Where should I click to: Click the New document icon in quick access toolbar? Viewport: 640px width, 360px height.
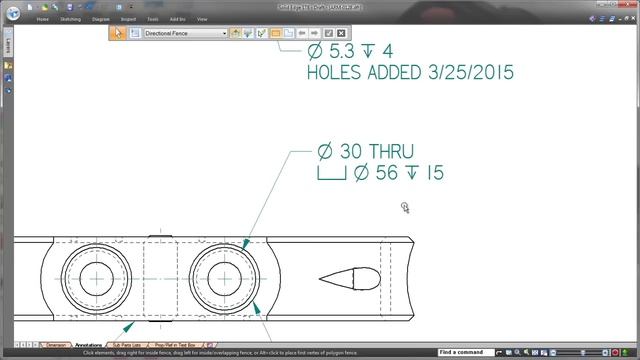tap(30, 7)
